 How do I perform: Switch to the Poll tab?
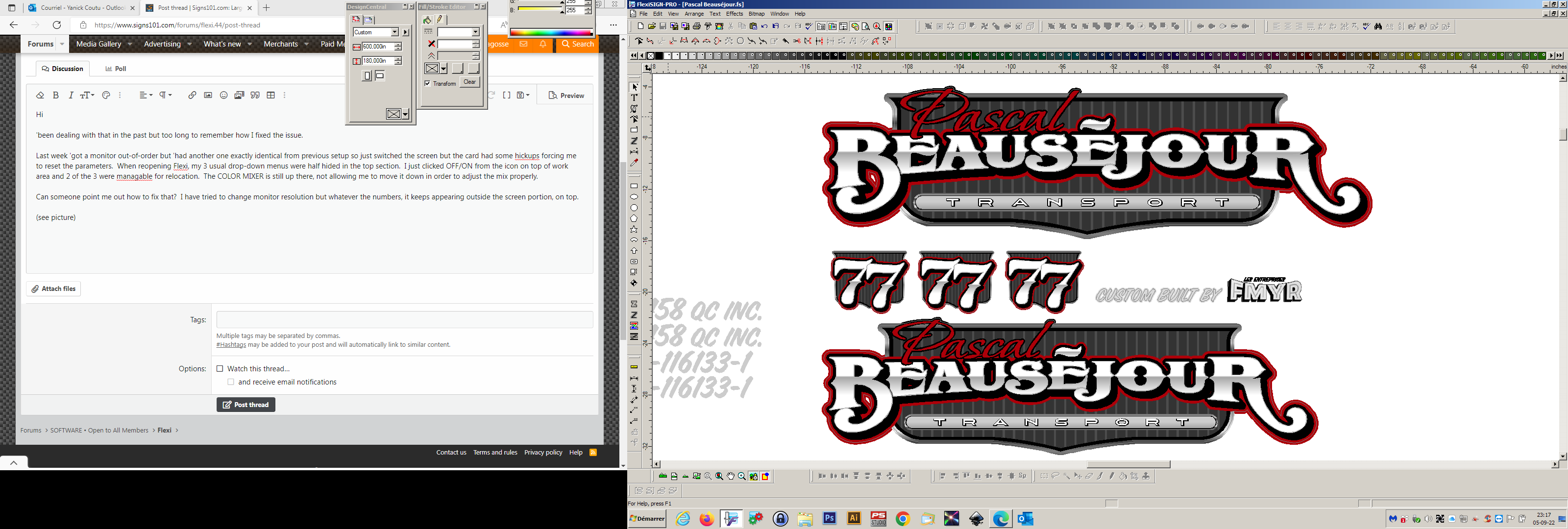[116, 69]
